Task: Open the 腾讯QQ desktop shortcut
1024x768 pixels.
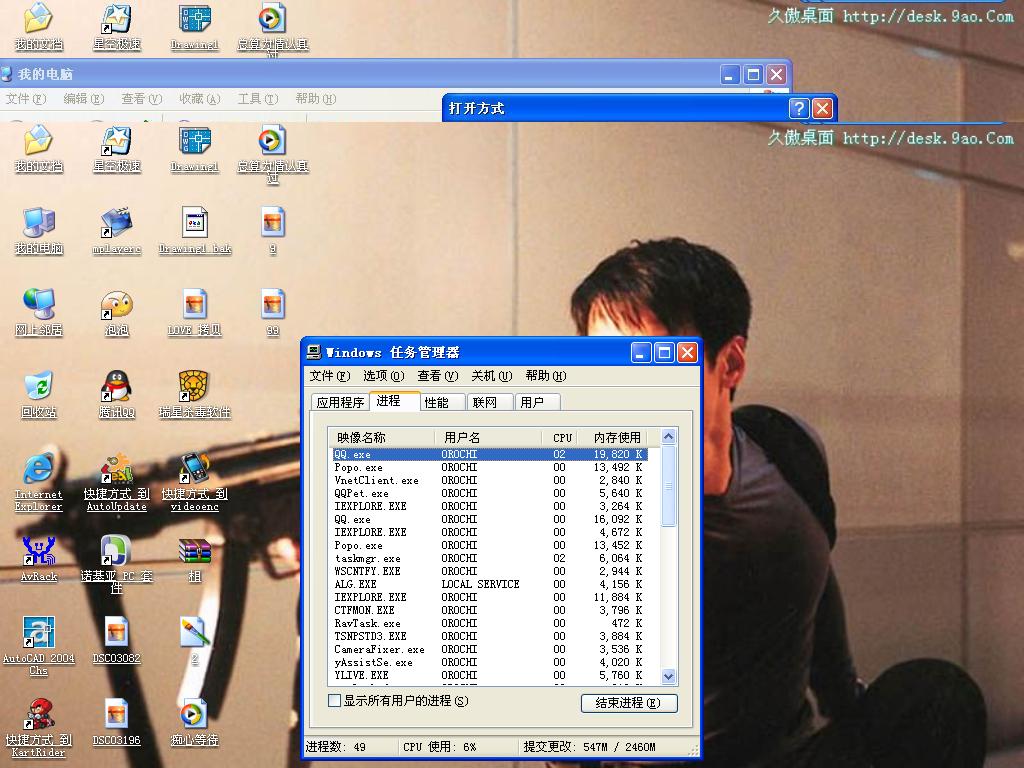Action: (117, 386)
